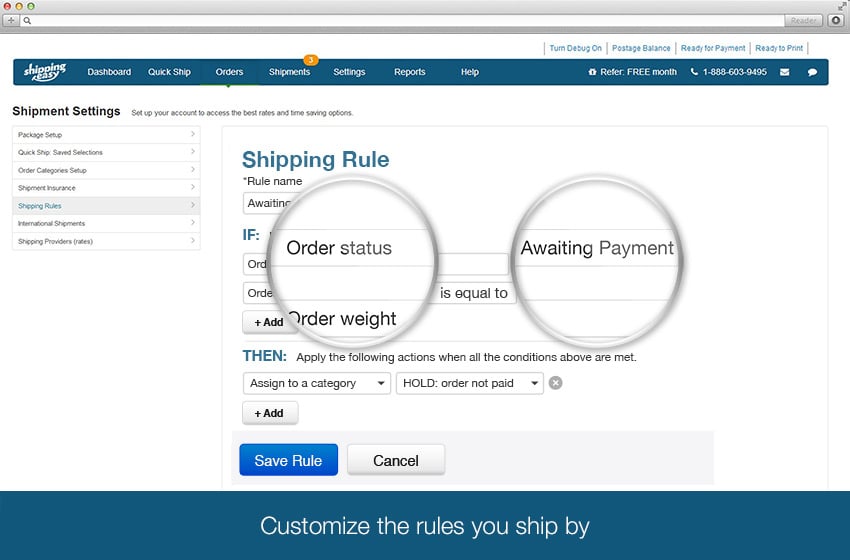Image resolution: width=850 pixels, height=560 pixels.
Task: Click the Turn Debug On link
Action: coord(575,48)
